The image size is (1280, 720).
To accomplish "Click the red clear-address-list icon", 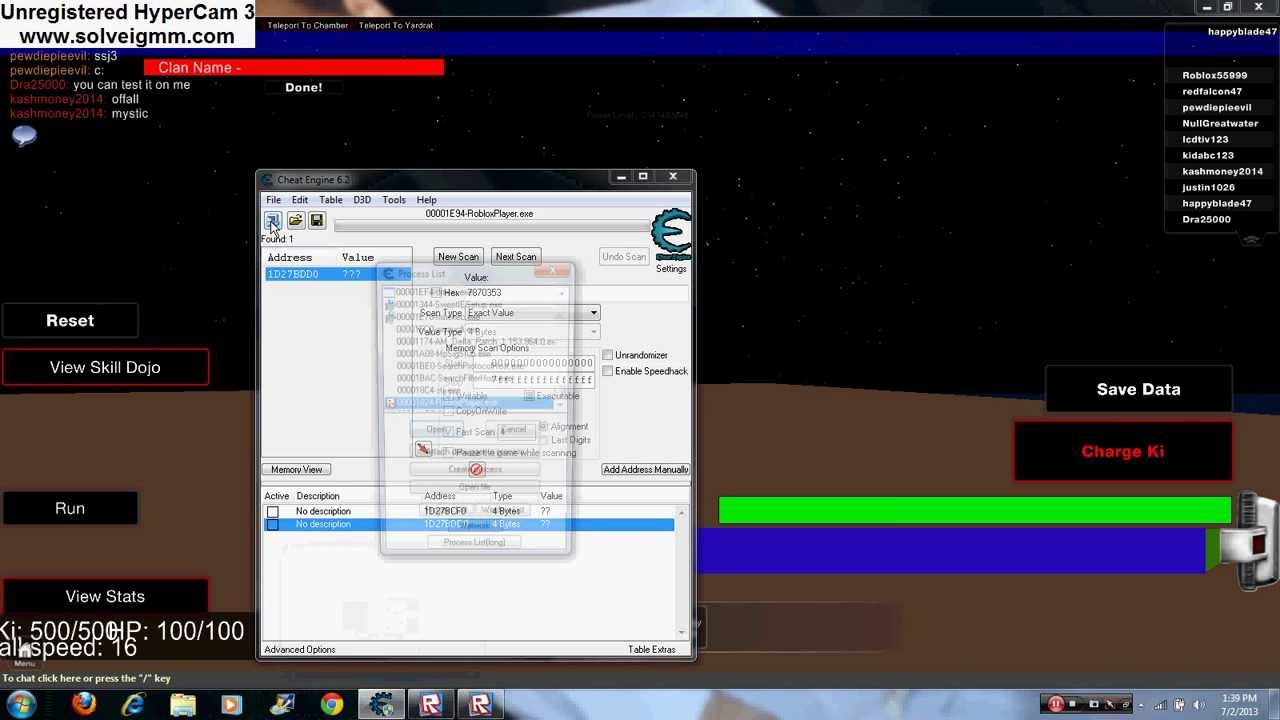I will point(476,470).
